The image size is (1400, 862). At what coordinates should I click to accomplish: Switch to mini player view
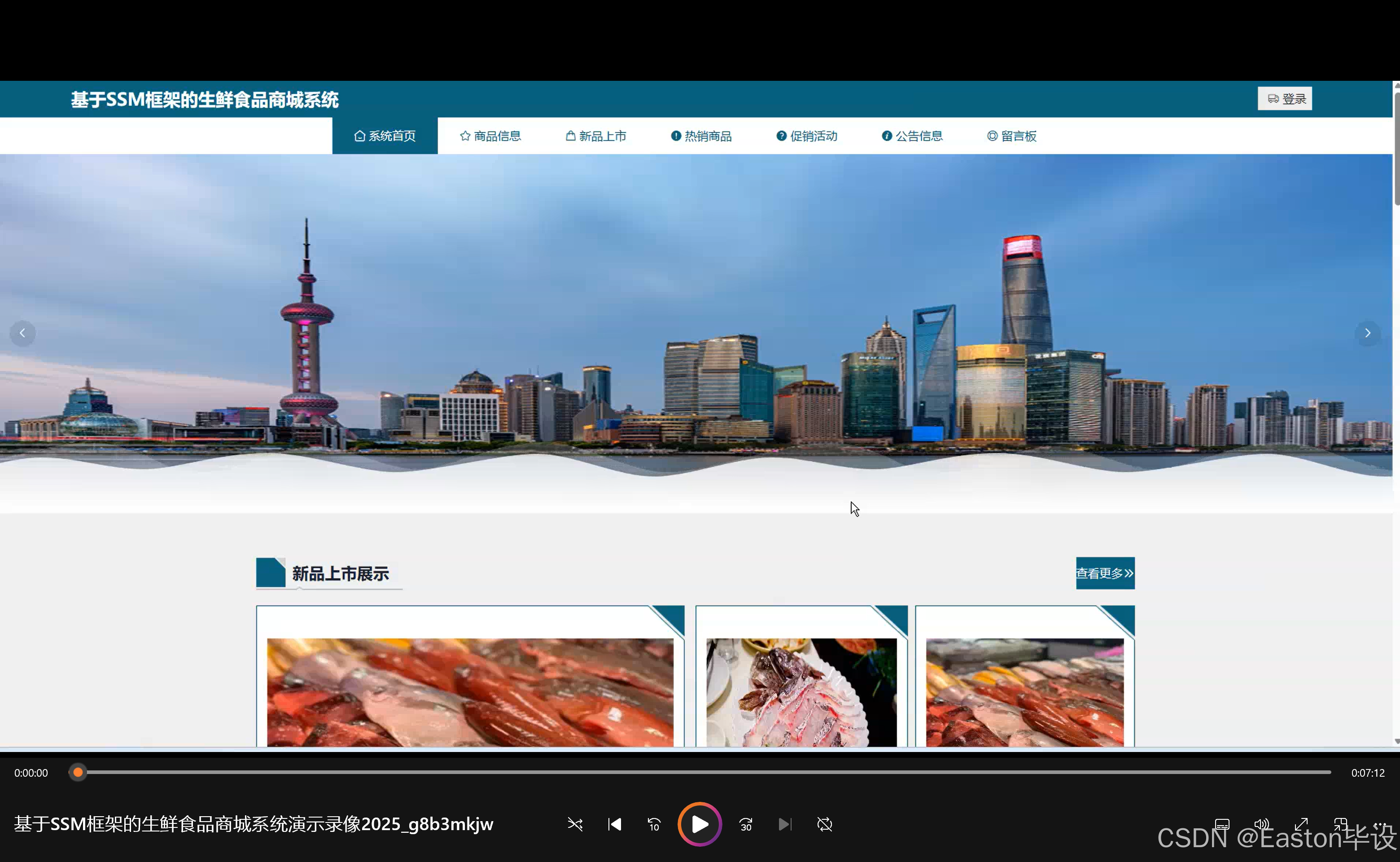pyautogui.click(x=1340, y=824)
